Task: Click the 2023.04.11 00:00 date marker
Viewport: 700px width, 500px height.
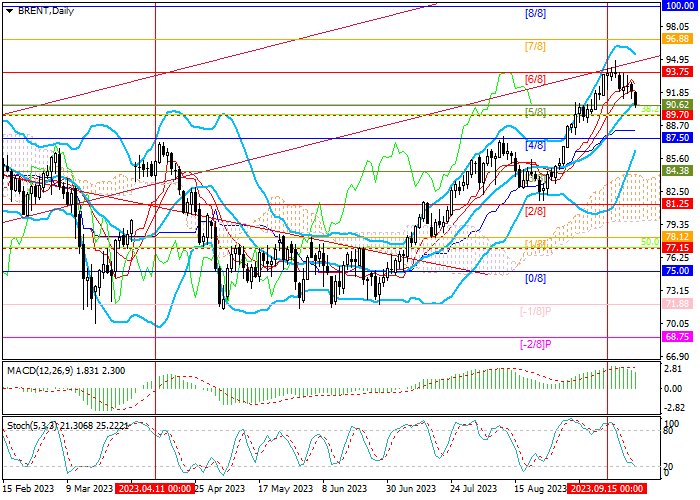Action: click(x=155, y=488)
